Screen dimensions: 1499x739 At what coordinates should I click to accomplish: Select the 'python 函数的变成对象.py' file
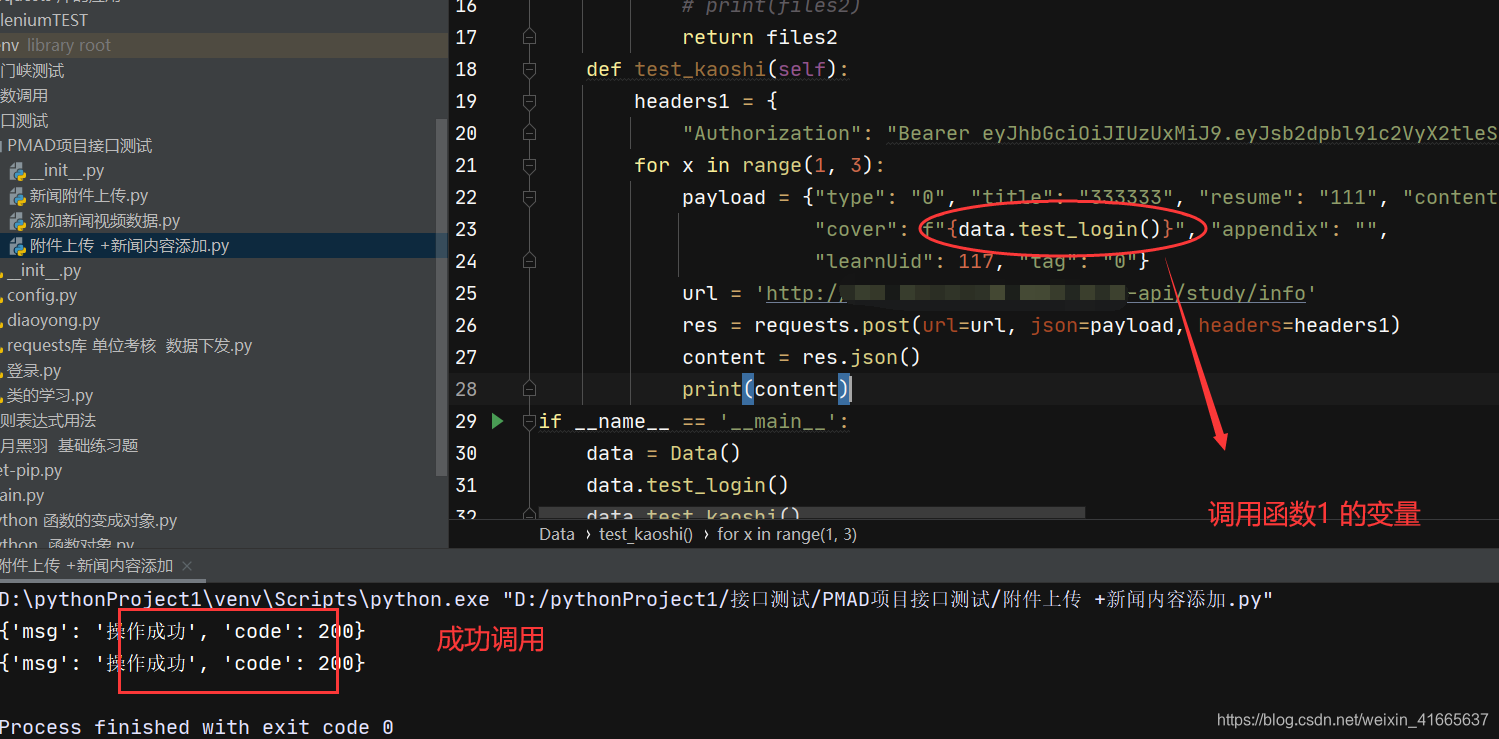pos(89,521)
